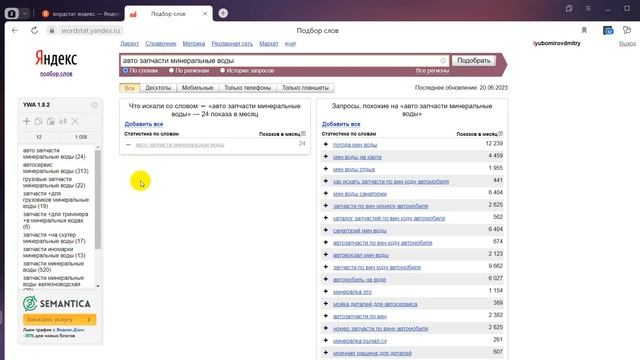Open 'Маркет' link
The width and height of the screenshot is (640, 360).
[269, 43]
